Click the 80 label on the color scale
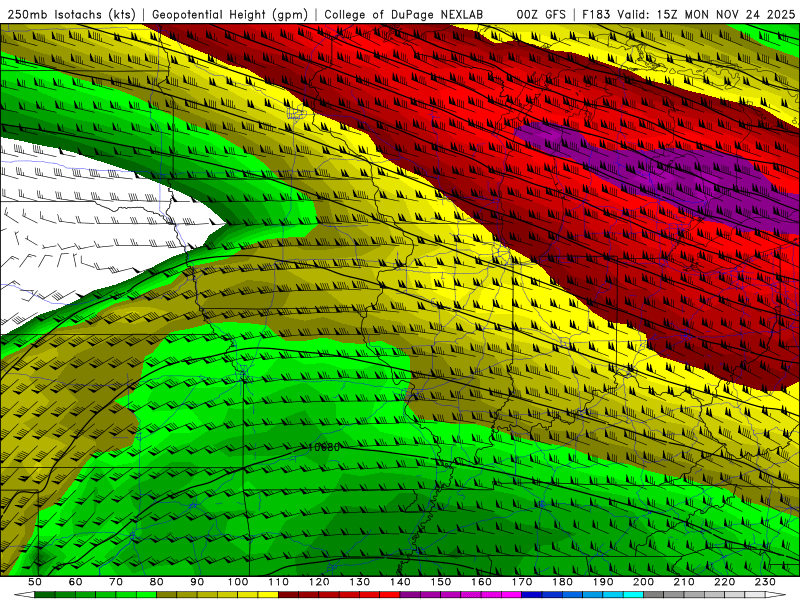The height and width of the screenshot is (600, 800). 157,582
